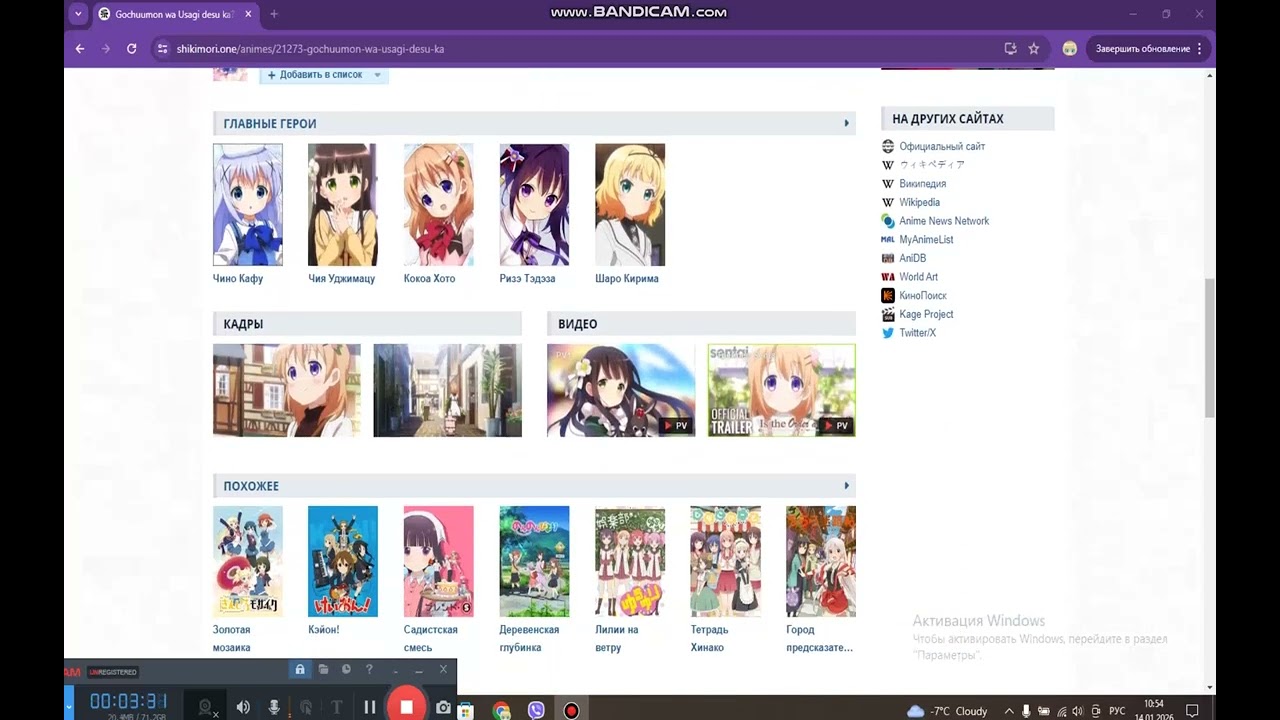The height and width of the screenshot is (720, 1280).
Task: Toggle the Bandicam lock icon
Action: (x=299, y=670)
